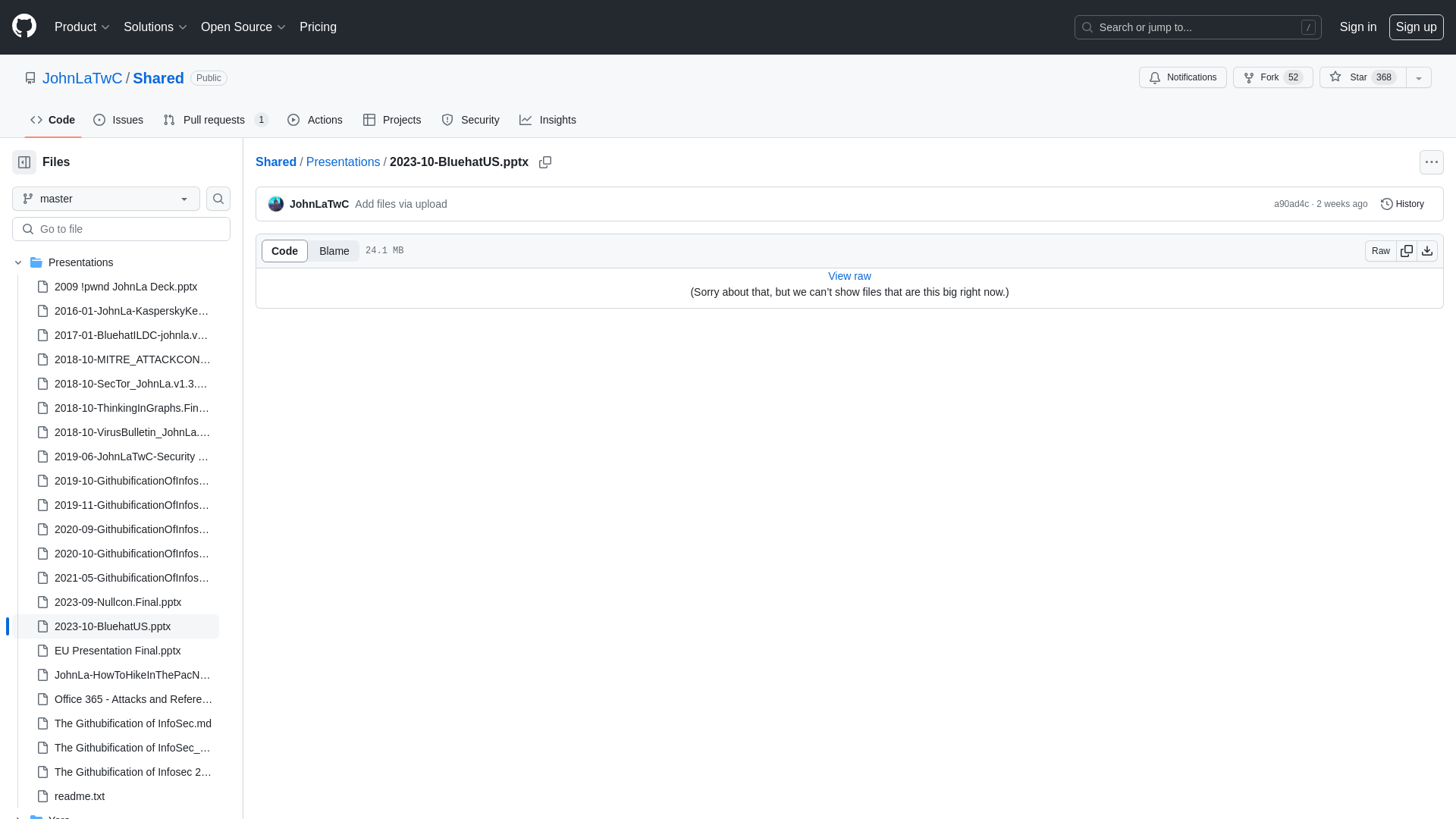Screen dimensions: 1456x819
Task: Open the Solutions menu dropdown
Action: (155, 27)
